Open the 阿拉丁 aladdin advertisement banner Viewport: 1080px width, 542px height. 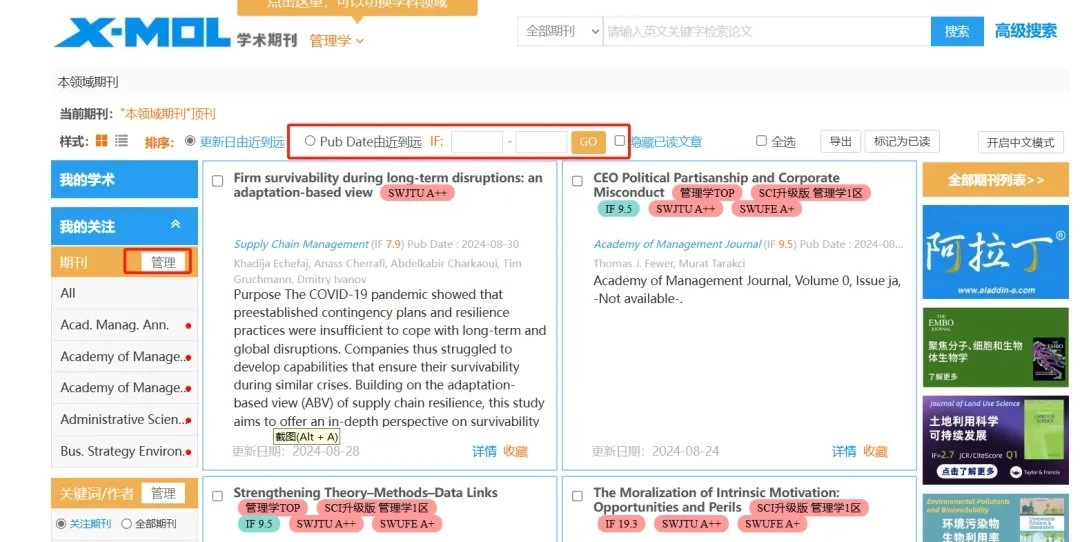click(995, 252)
